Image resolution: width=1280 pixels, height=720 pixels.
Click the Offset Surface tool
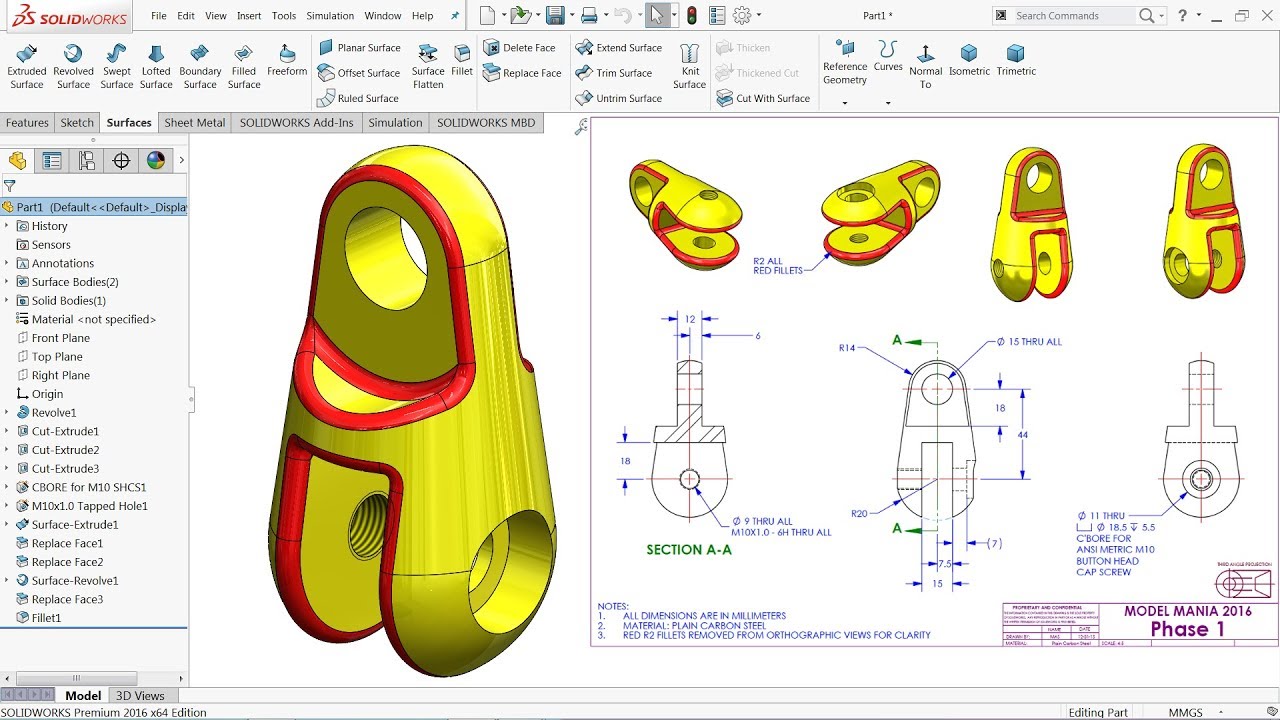click(x=359, y=73)
